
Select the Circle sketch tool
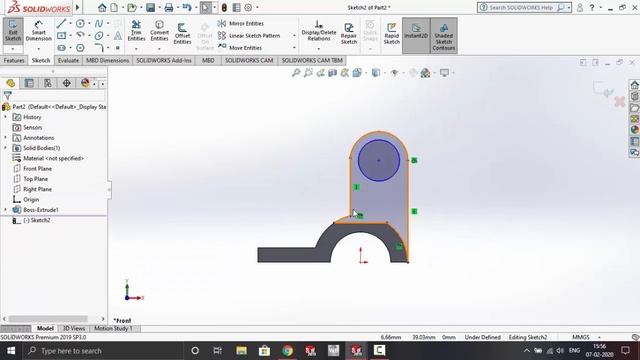(80, 24)
